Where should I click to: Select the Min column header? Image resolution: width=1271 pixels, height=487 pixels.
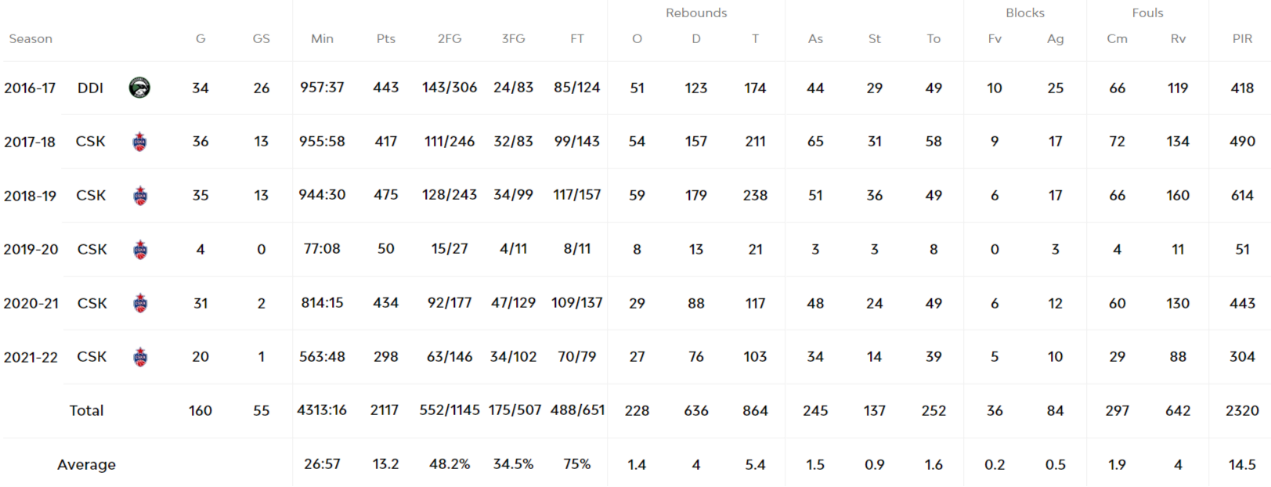(x=322, y=39)
